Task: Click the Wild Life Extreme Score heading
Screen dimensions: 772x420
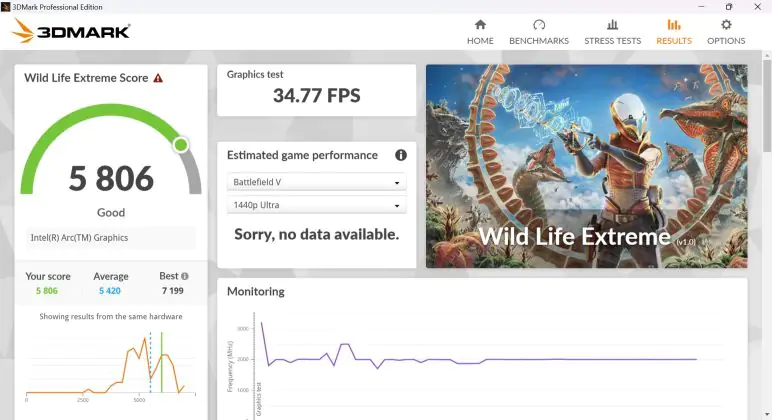Action: pos(86,78)
